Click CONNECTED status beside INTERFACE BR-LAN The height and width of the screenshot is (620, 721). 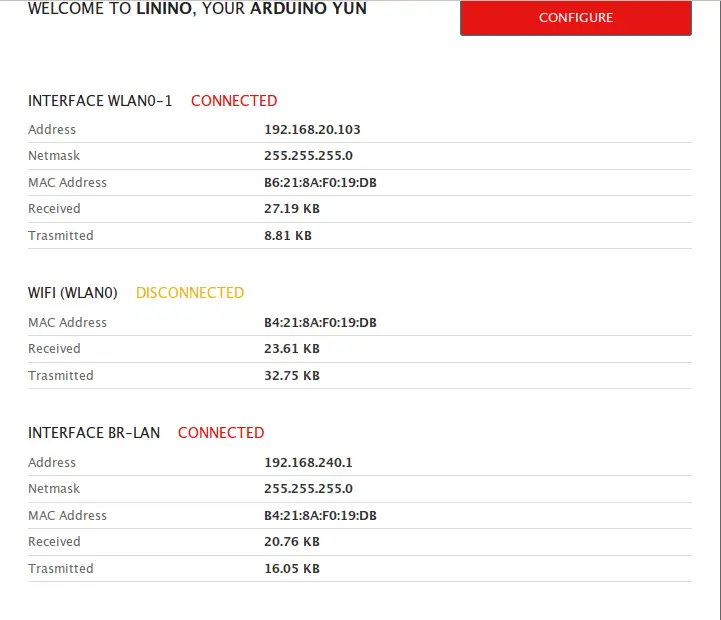tap(221, 433)
